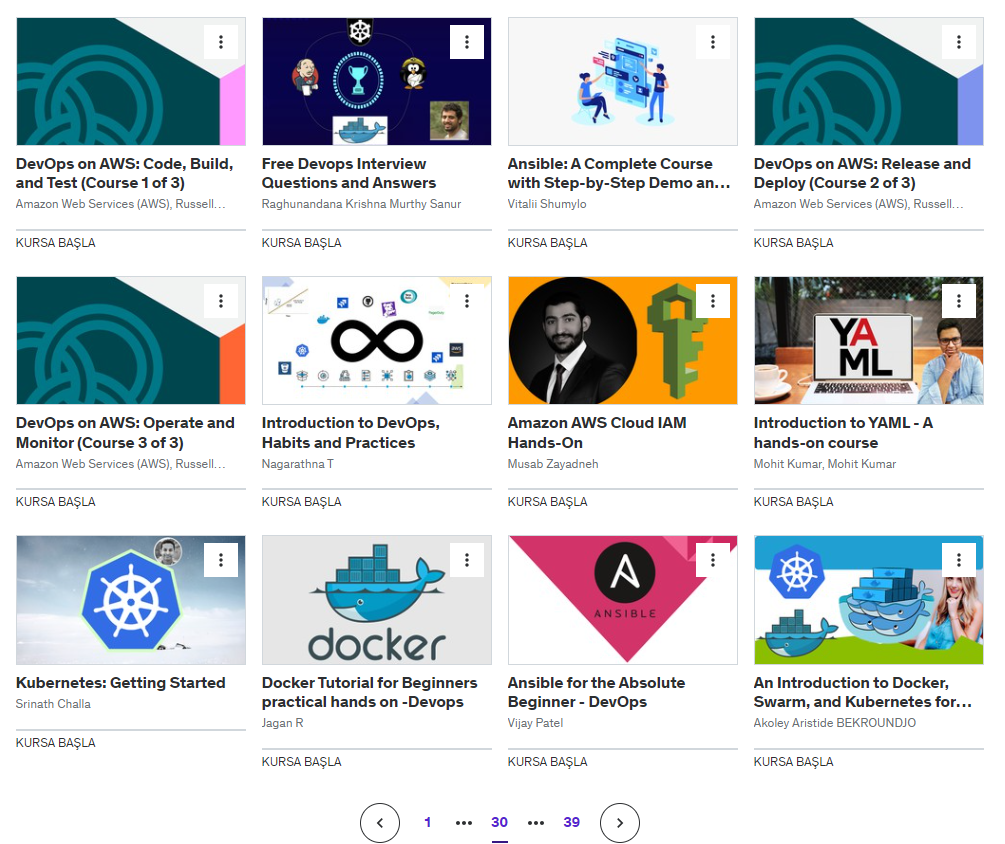The image size is (1005, 844).
Task: Click instructor name Vijay Patel
Action: [536, 723]
